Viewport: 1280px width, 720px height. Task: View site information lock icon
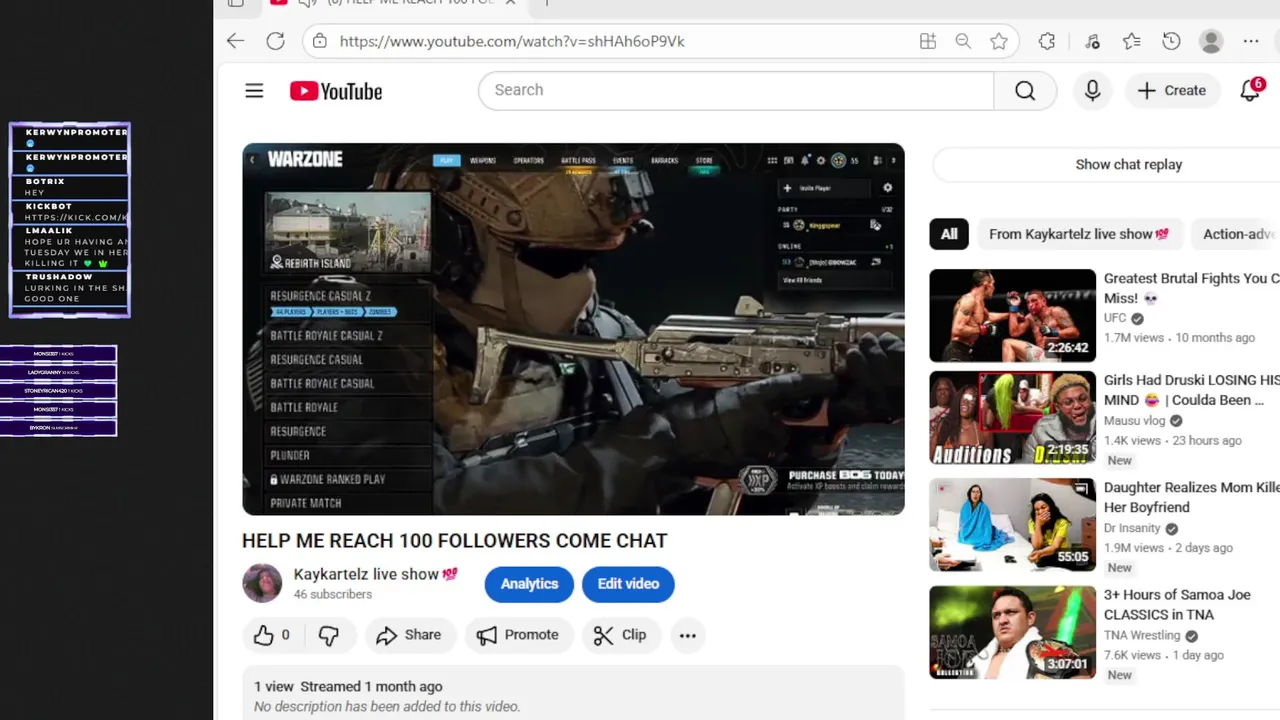(x=319, y=41)
